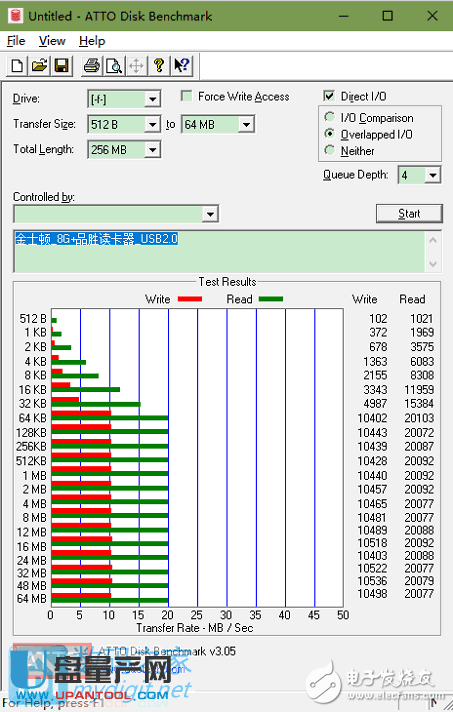The image size is (453, 712).
Task: Toggle the Direct I/O checkbox
Action: (x=329, y=96)
